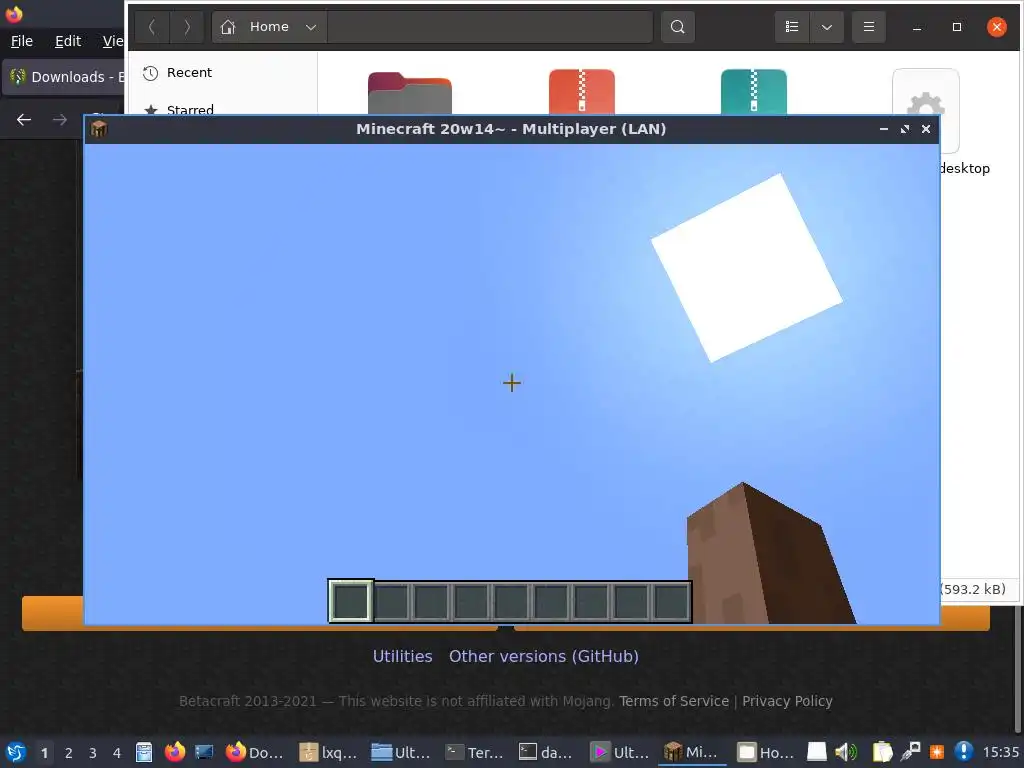The height and width of the screenshot is (768, 1024).
Task: Open the clipboard manager tray icon
Action: point(882,752)
